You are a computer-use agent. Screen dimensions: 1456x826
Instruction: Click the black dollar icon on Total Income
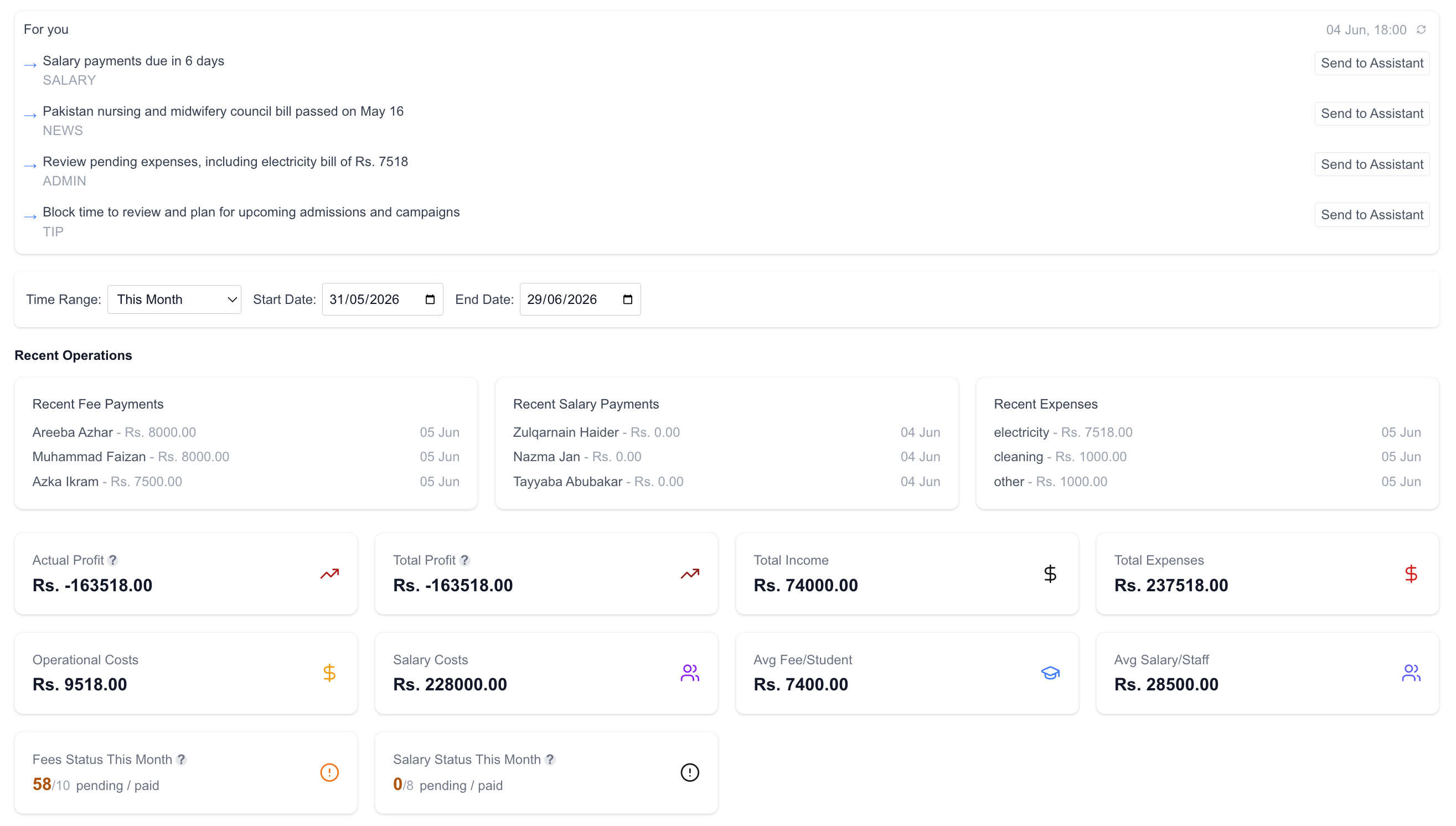coord(1050,574)
